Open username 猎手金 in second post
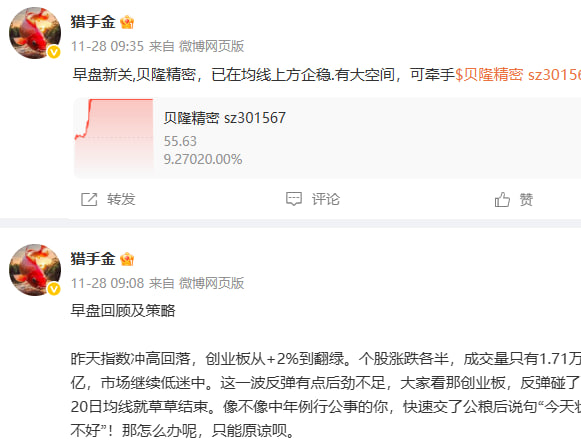The width and height of the screenshot is (581, 441). pos(93,258)
